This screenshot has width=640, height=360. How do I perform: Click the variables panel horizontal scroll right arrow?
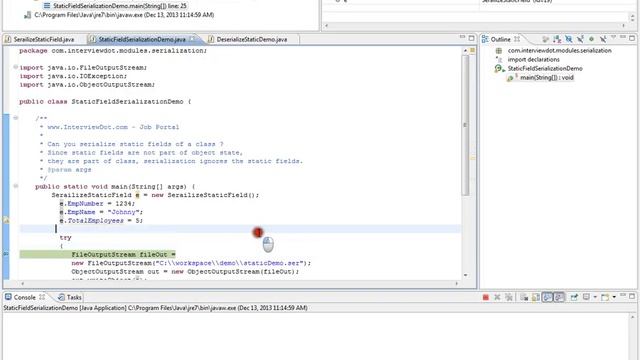click(624, 25)
